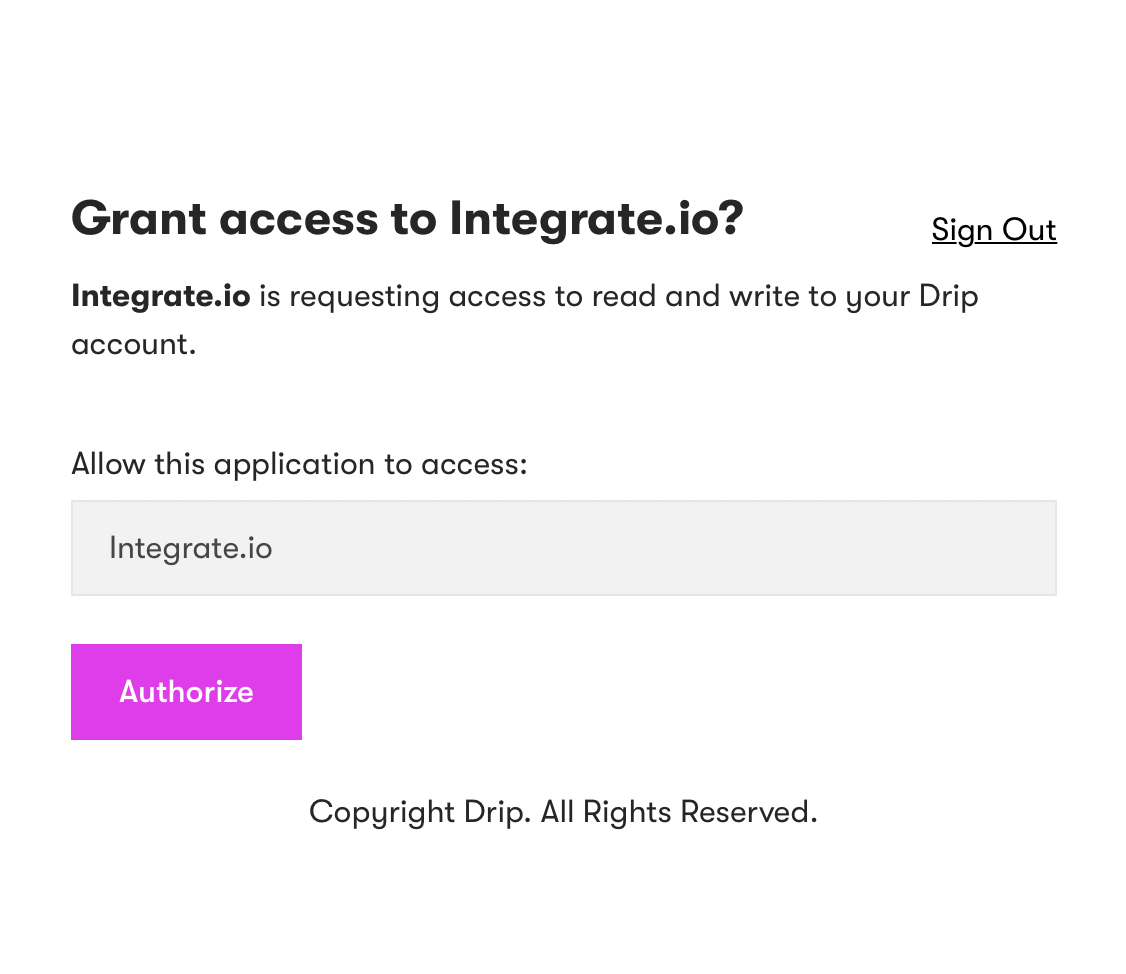Click the 'Copyright Drip. All Rights Reserved.' footer
This screenshot has width=1126, height=974.
tap(564, 812)
